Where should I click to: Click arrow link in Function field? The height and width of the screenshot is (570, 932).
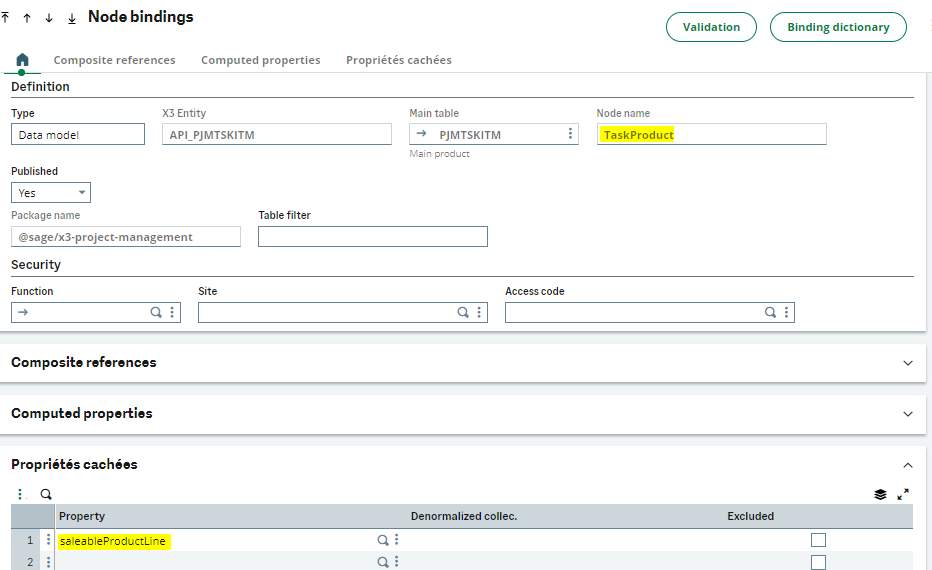coord(23,312)
